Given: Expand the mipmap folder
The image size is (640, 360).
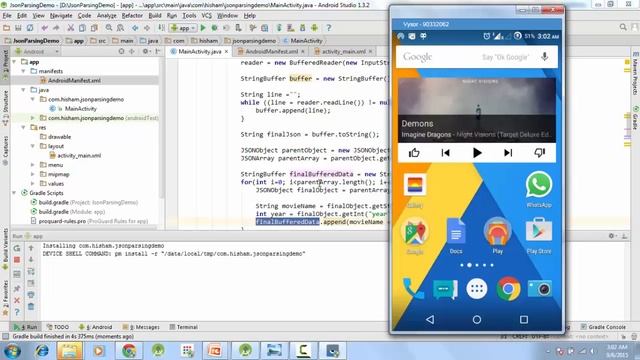Looking at the screenshot, I should tap(33, 174).
